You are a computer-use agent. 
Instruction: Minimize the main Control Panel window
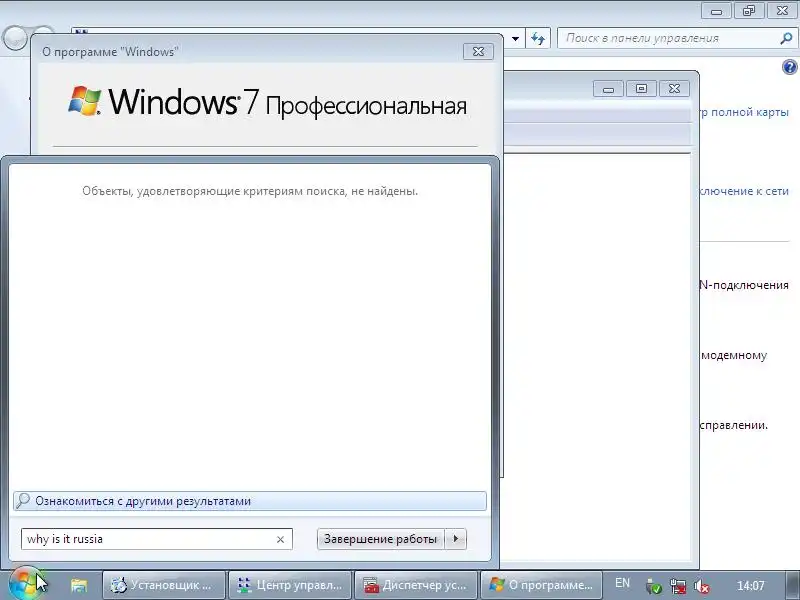tap(716, 10)
